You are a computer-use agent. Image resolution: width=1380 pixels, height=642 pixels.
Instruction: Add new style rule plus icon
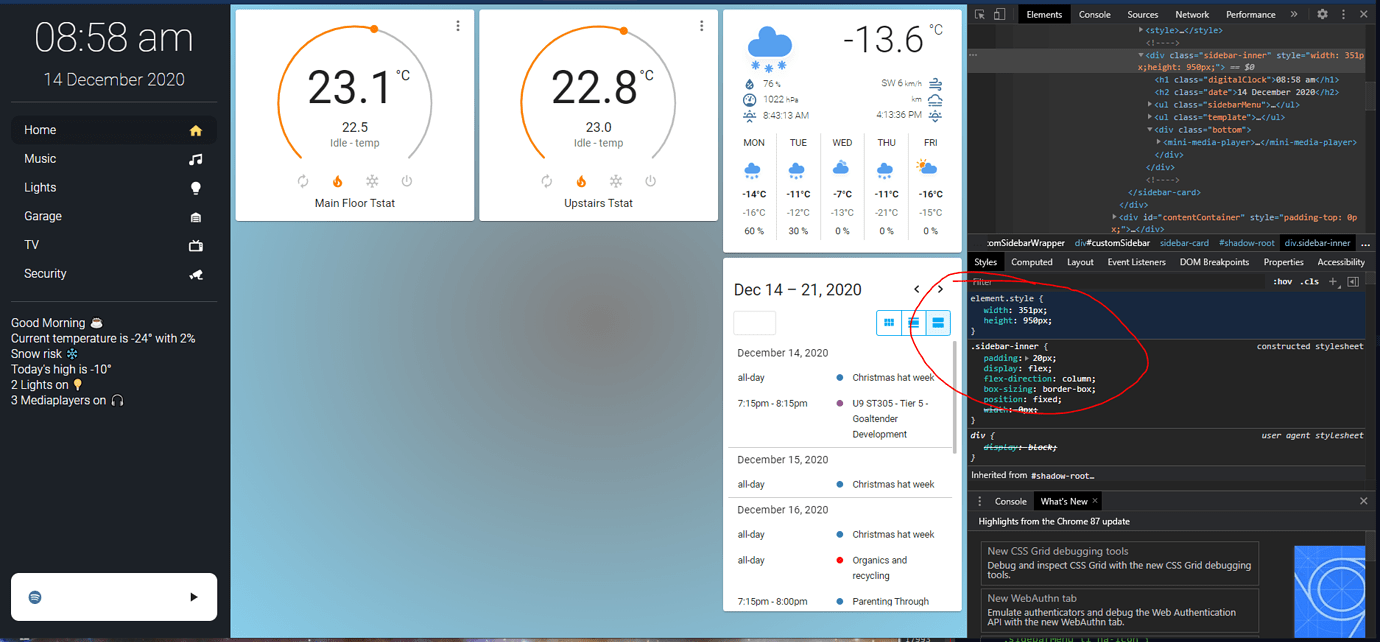click(x=1333, y=282)
